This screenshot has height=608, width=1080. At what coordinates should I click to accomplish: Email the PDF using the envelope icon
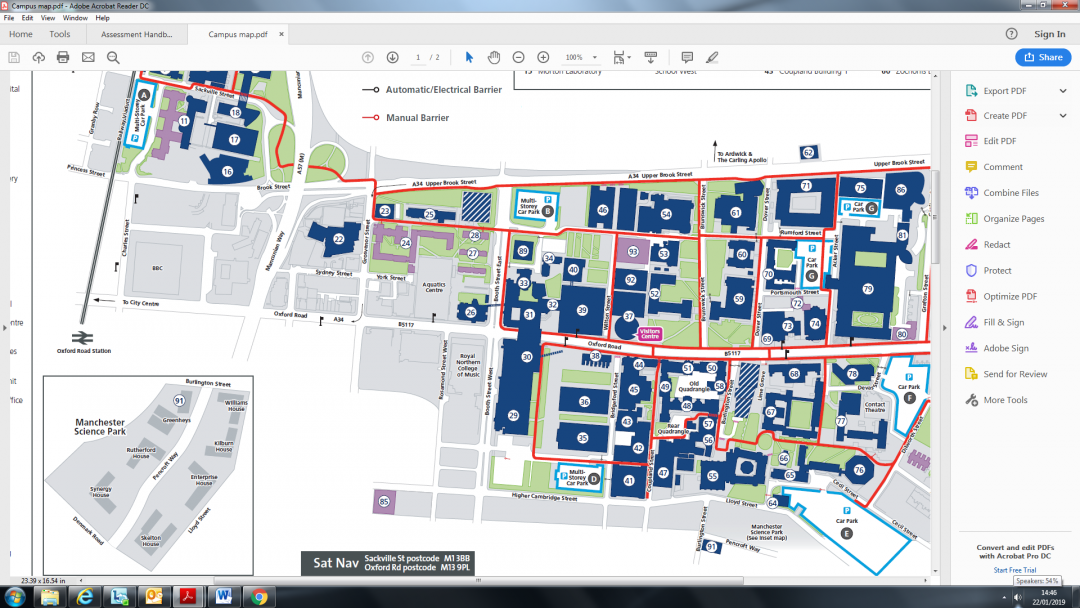88,57
